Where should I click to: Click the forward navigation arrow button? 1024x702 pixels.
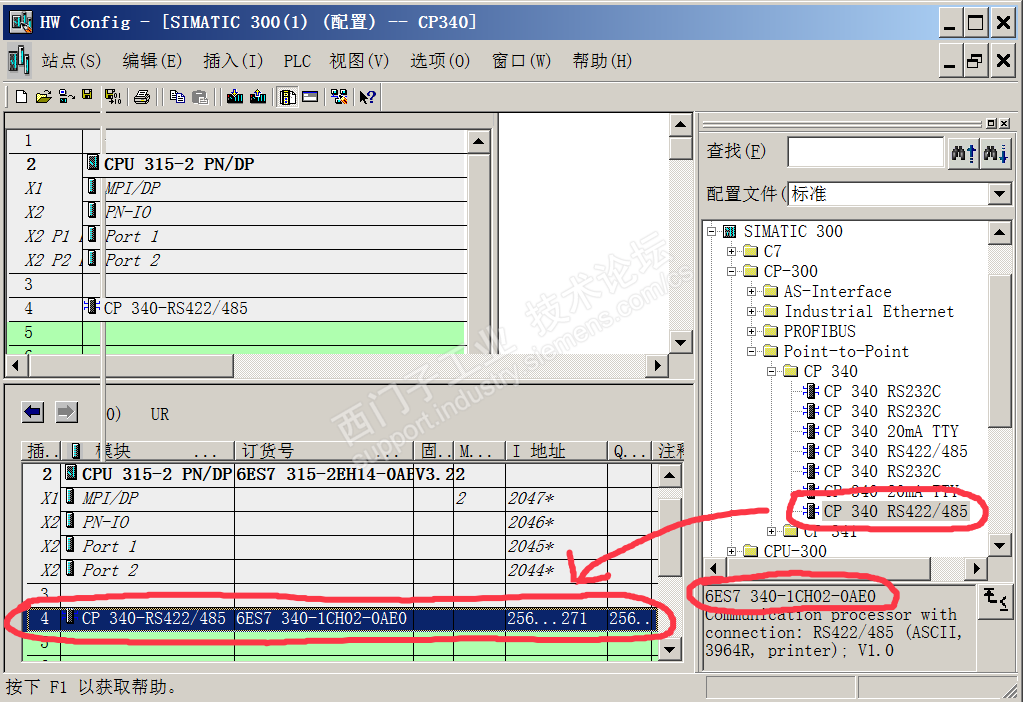coord(66,412)
